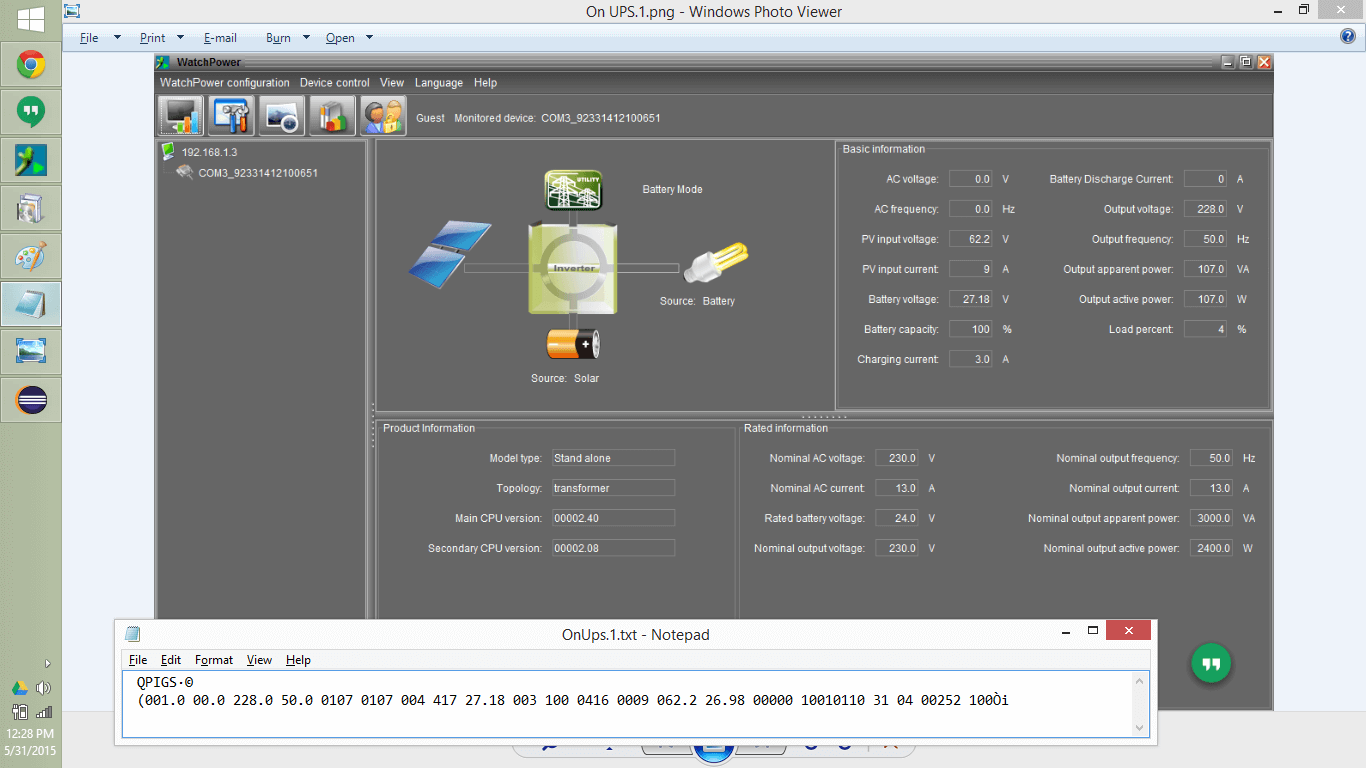The width and height of the screenshot is (1366, 768).
Task: Click the AC voltage value field
Action: [x=970, y=179]
